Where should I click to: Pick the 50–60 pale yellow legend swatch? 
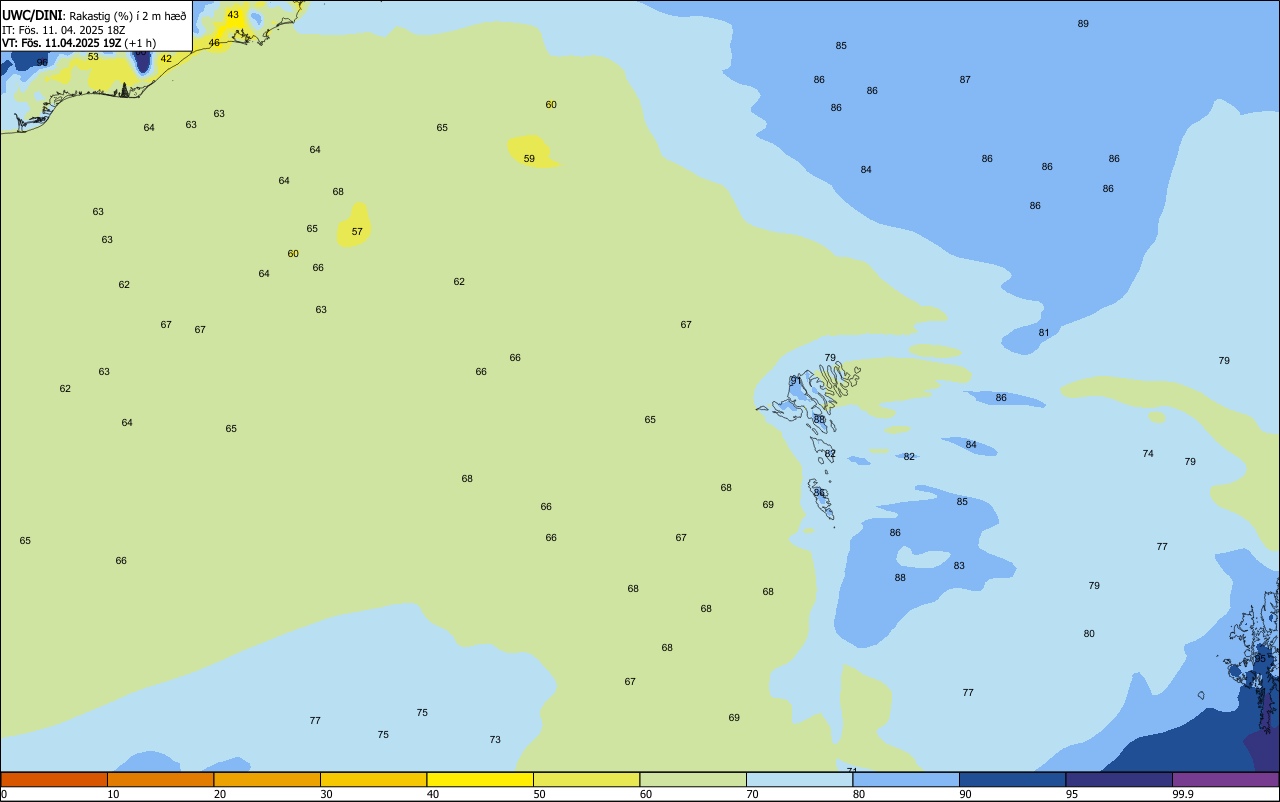click(586, 779)
